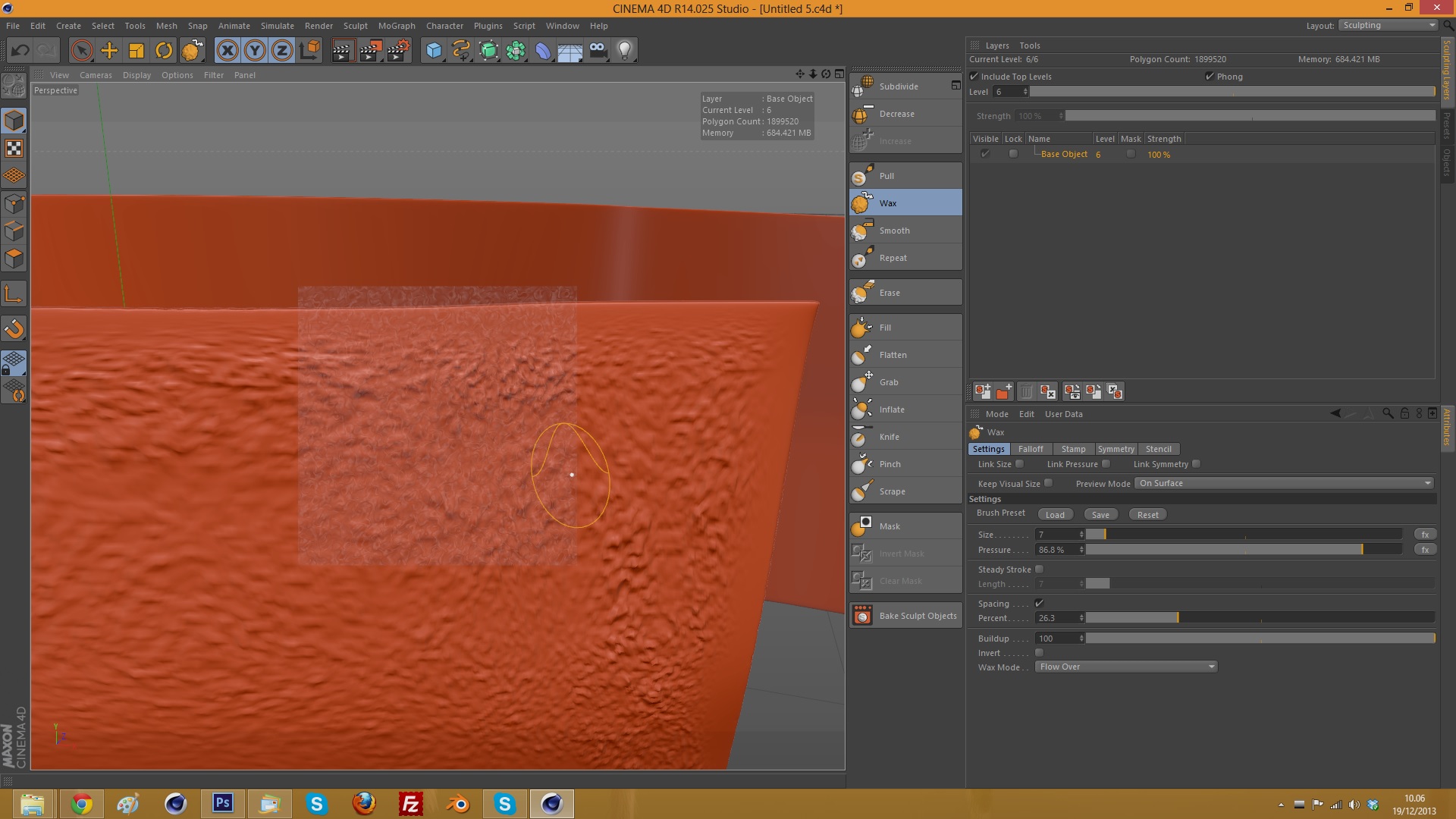Screen dimensions: 1456x819
Task: Switch to the Falloff tab
Action: (1030, 449)
